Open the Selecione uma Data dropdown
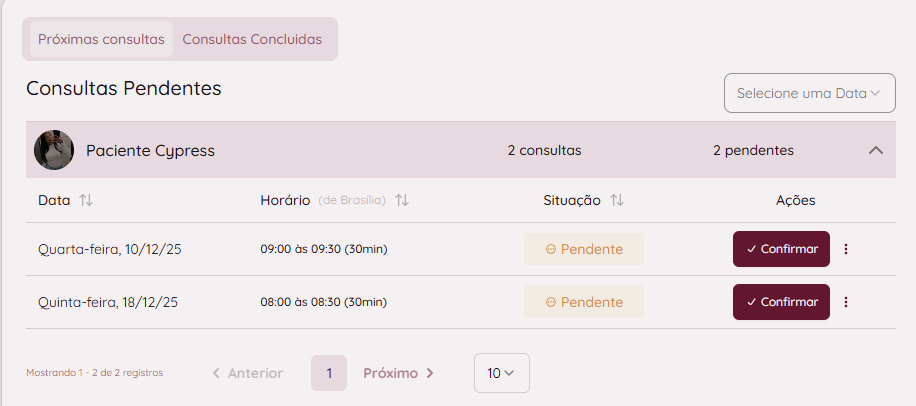Viewport: 916px width, 406px height. point(809,93)
